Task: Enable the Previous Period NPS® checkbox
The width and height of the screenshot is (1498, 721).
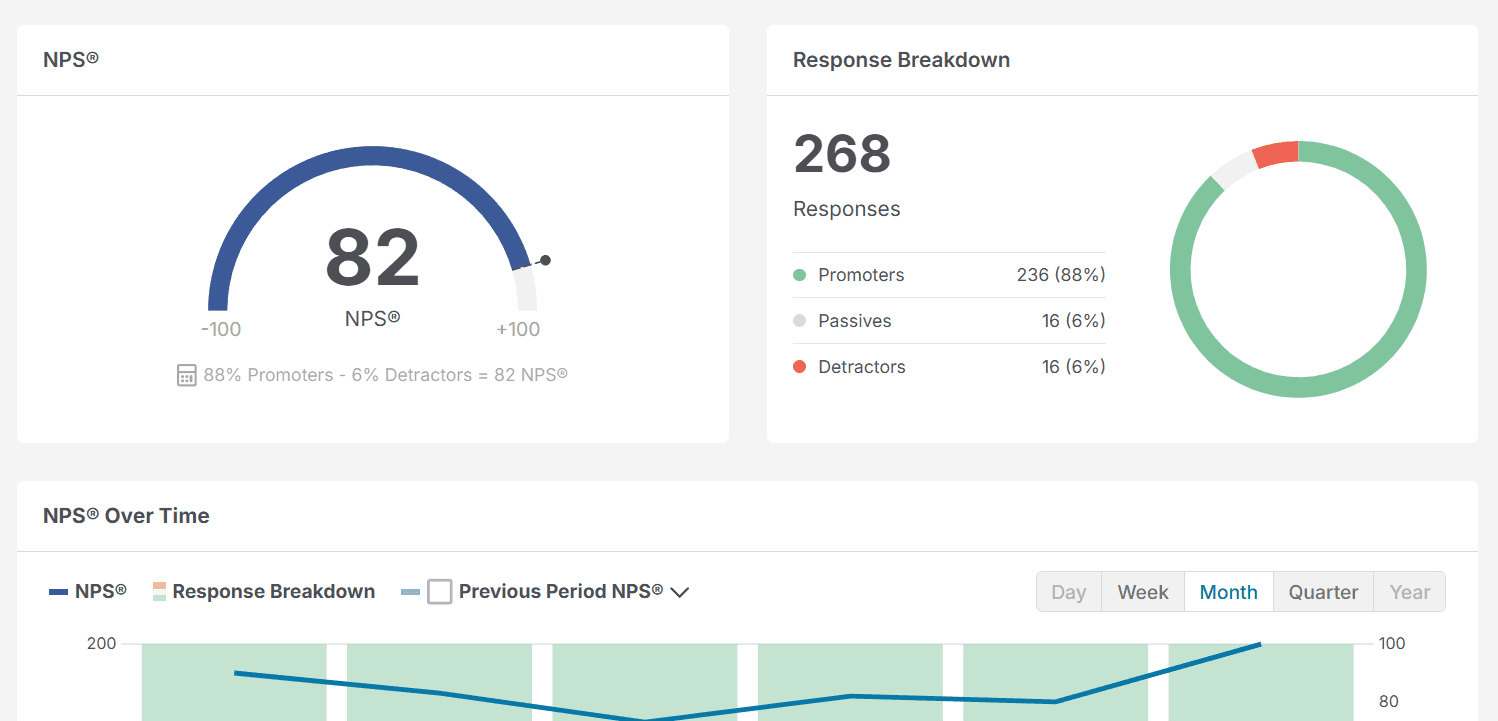Action: coord(440,592)
